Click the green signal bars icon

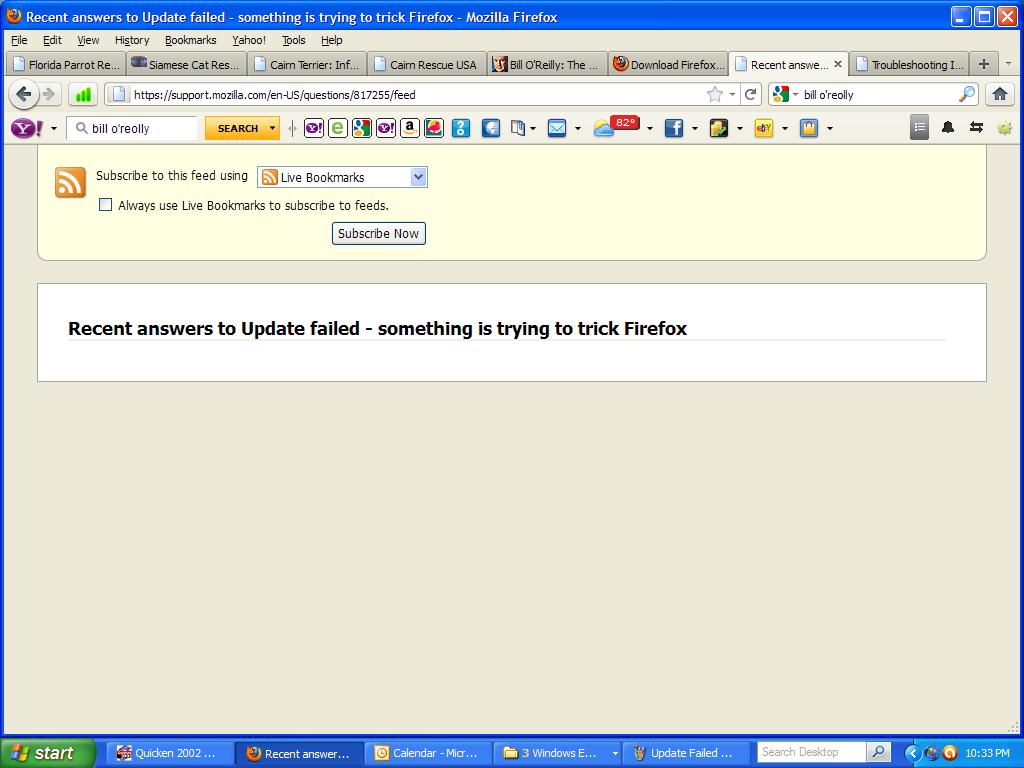point(83,95)
